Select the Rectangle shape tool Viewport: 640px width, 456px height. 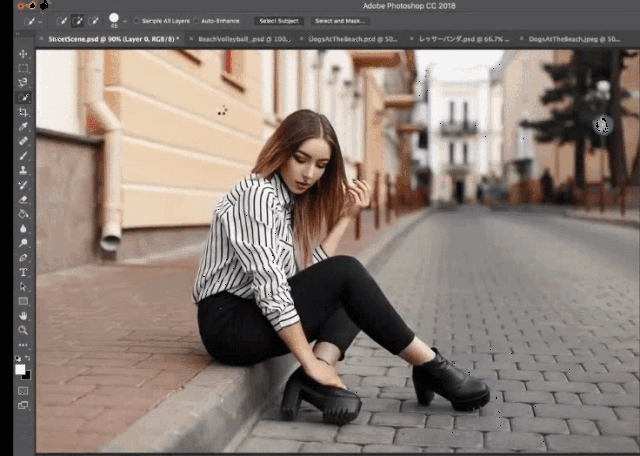23,301
